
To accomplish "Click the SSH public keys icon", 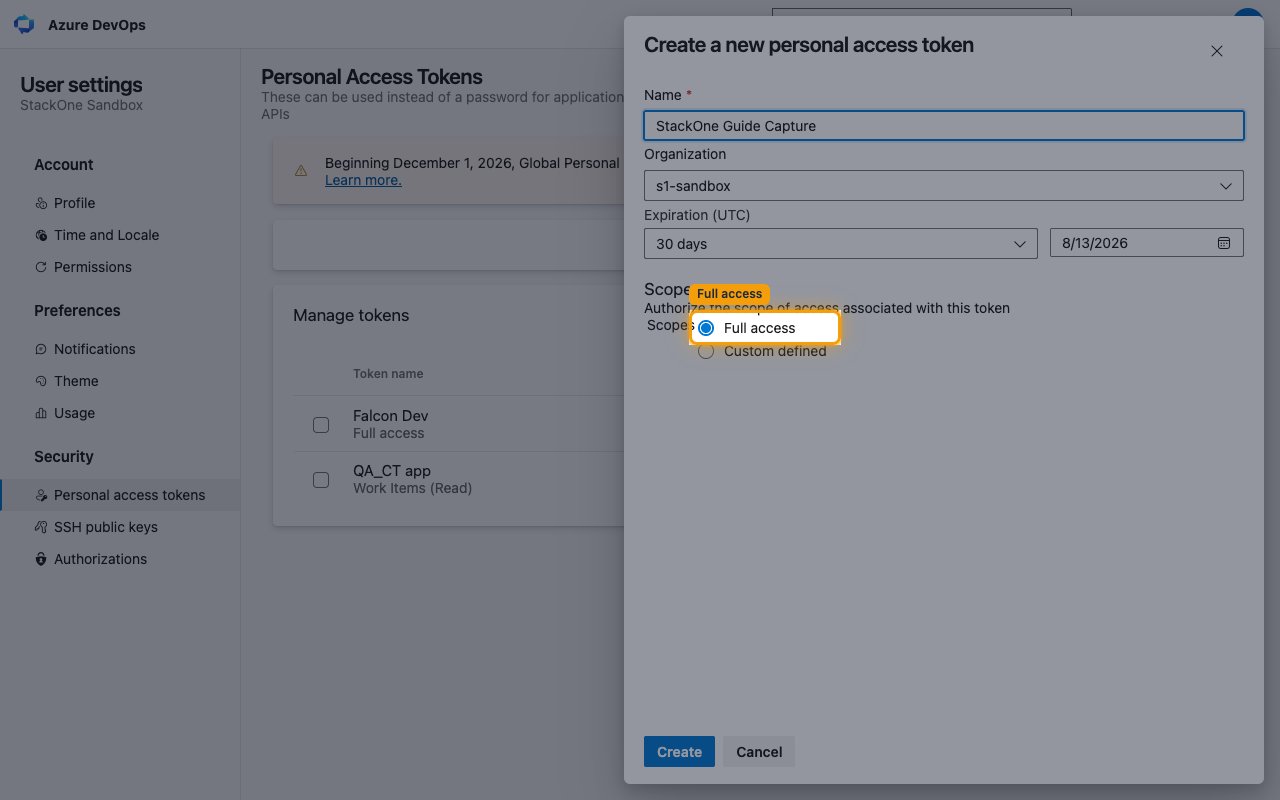I will click(x=41, y=527).
